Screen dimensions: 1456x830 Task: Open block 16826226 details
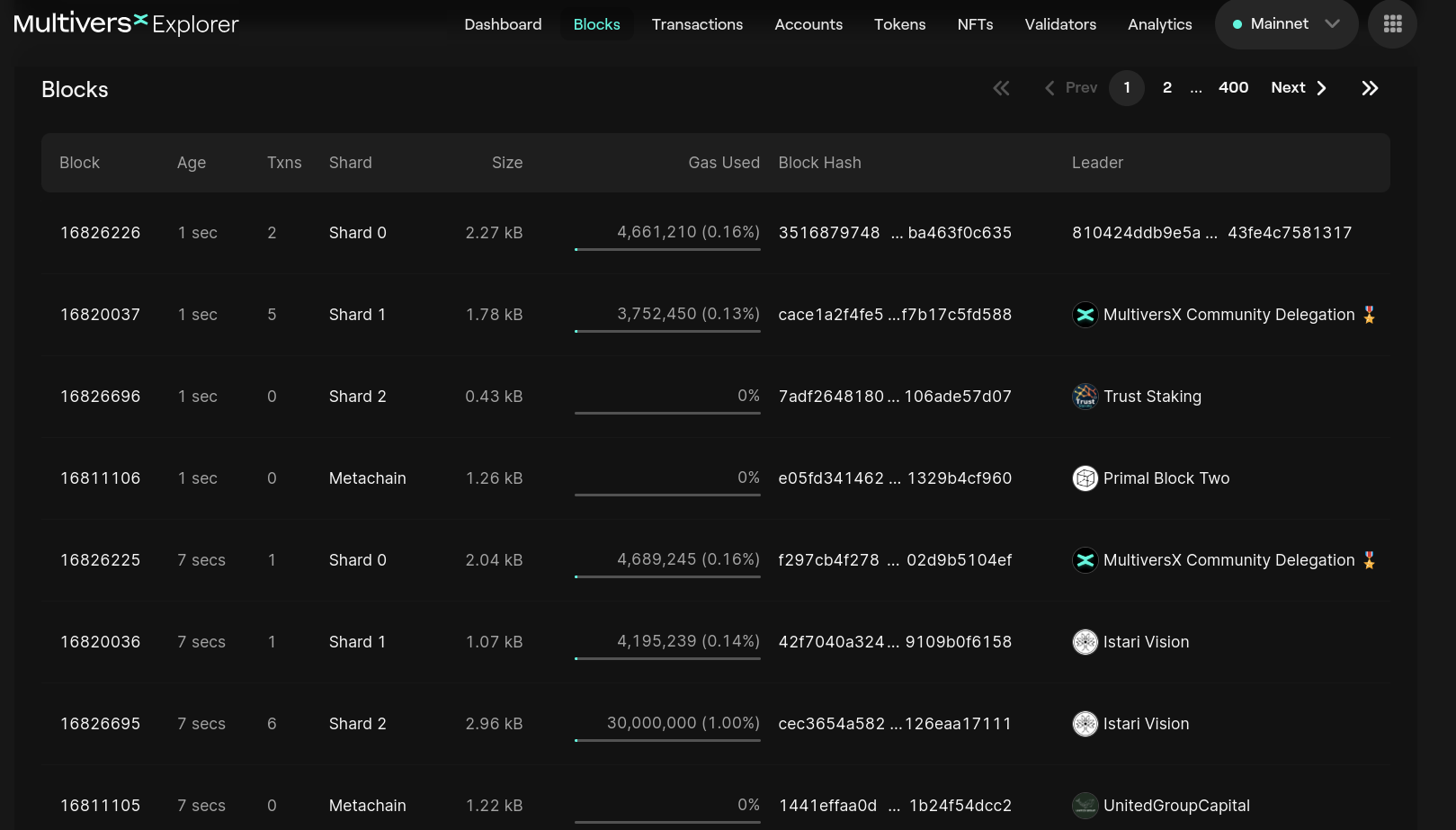(x=101, y=233)
